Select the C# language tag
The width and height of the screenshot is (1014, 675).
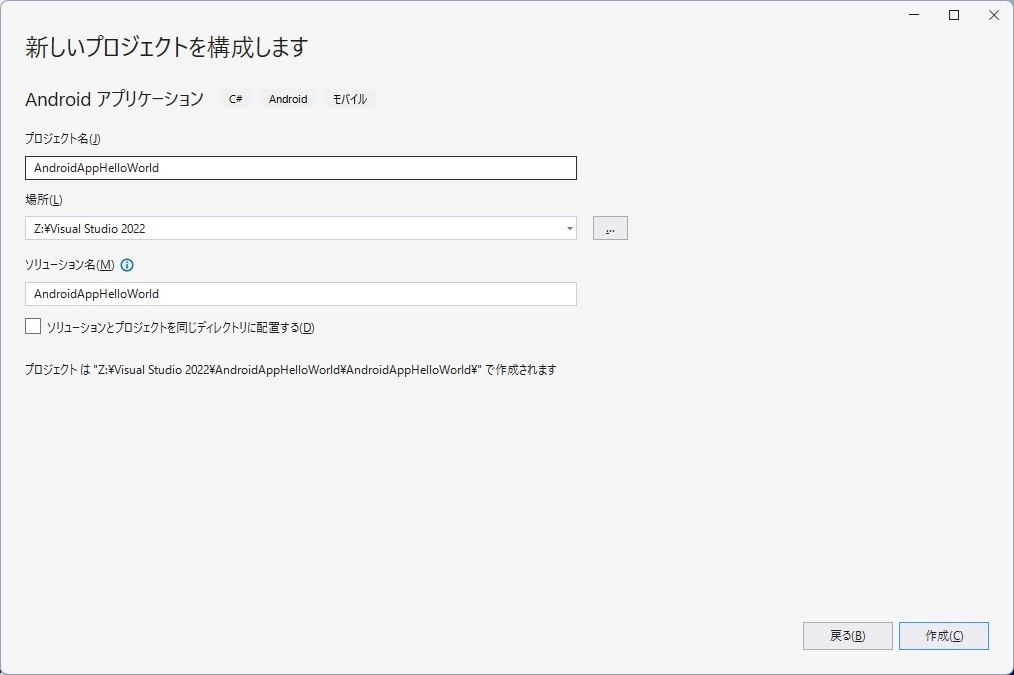pos(235,99)
